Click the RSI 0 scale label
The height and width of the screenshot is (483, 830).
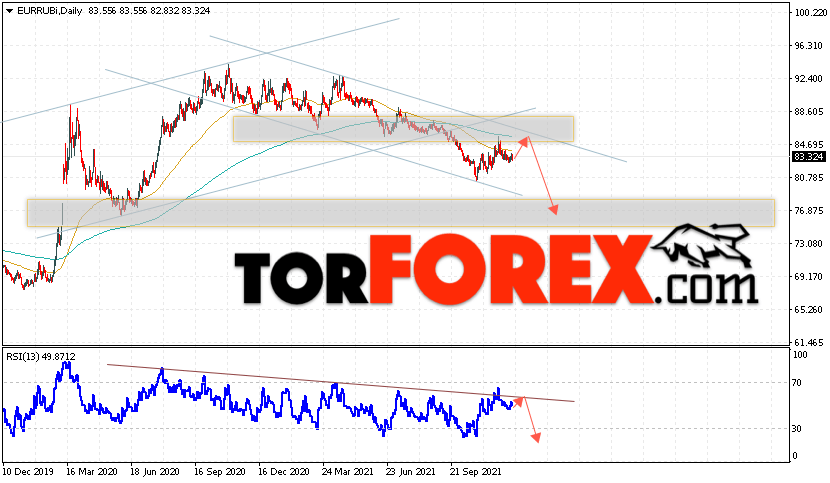tap(795, 455)
